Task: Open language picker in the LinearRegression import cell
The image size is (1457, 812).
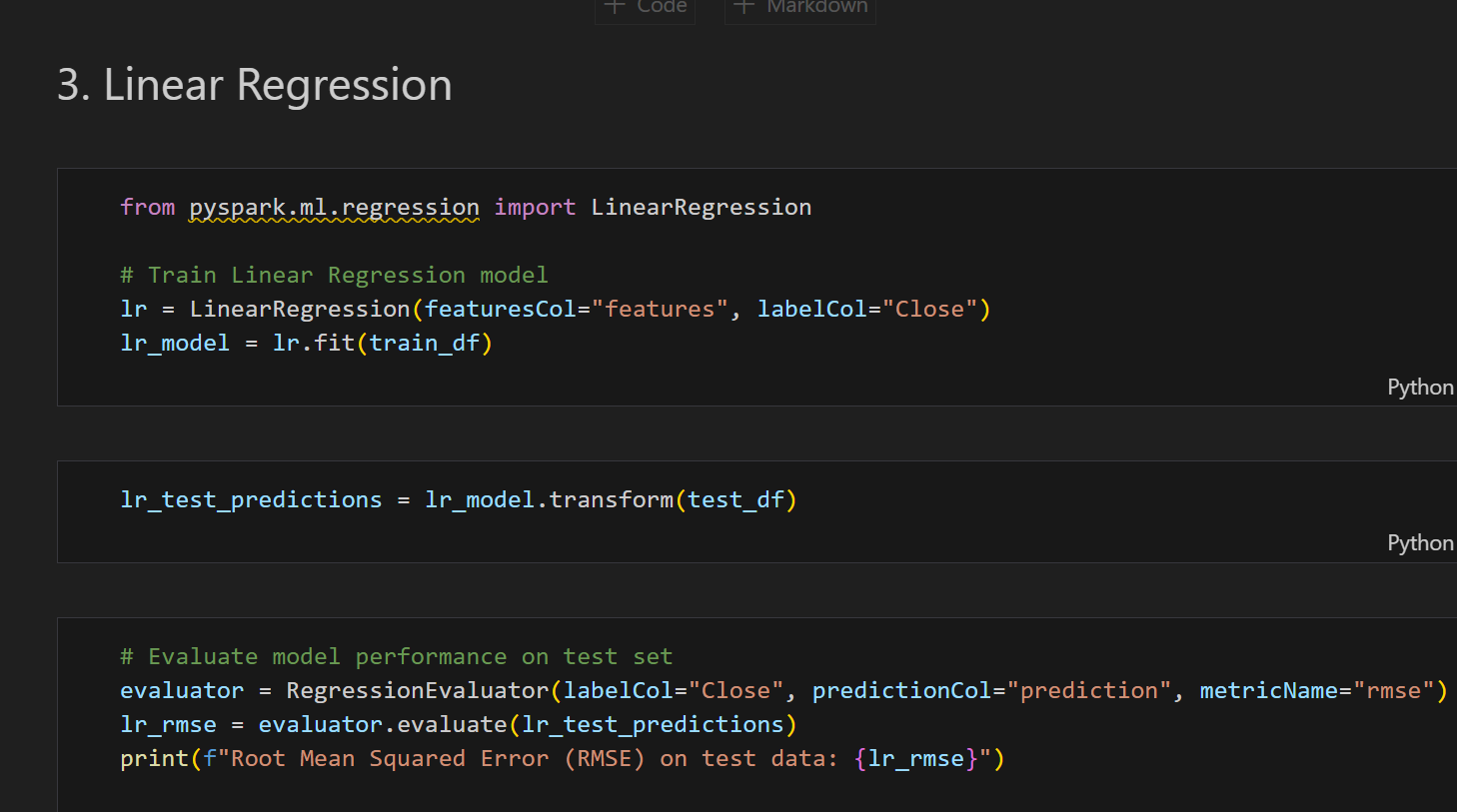Action: (x=1419, y=388)
